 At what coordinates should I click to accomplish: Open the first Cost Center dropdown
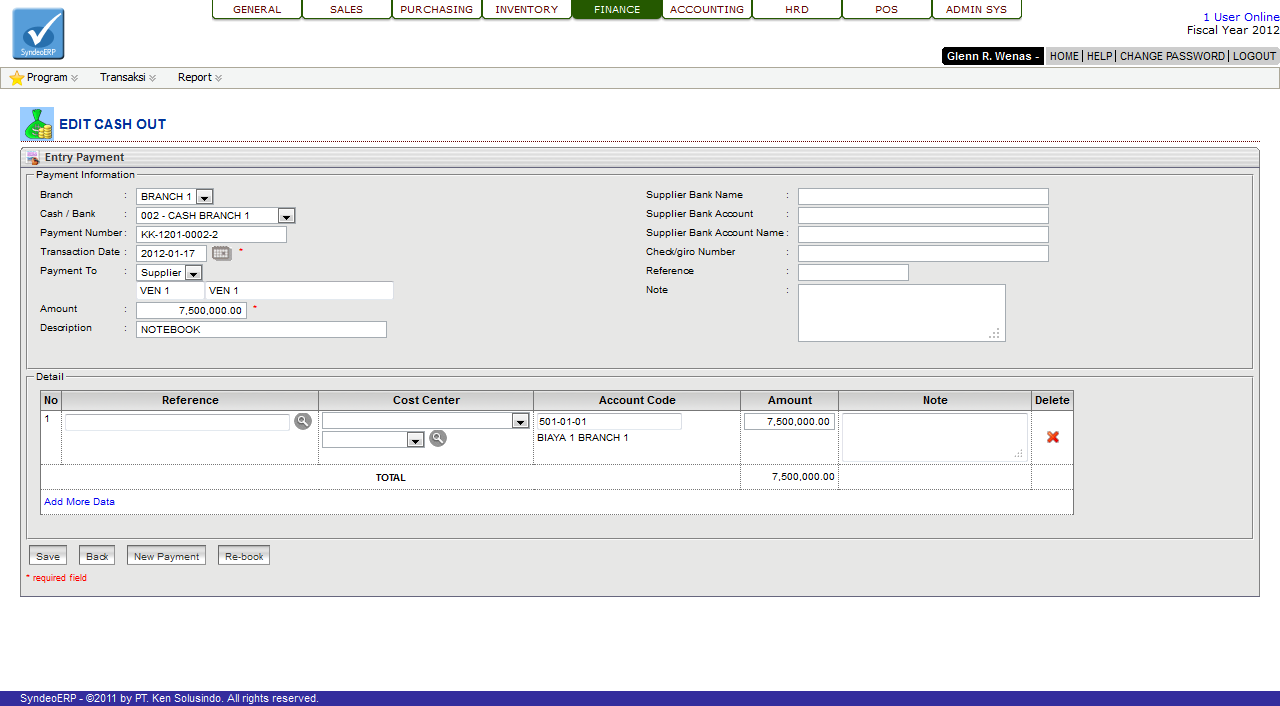click(520, 422)
